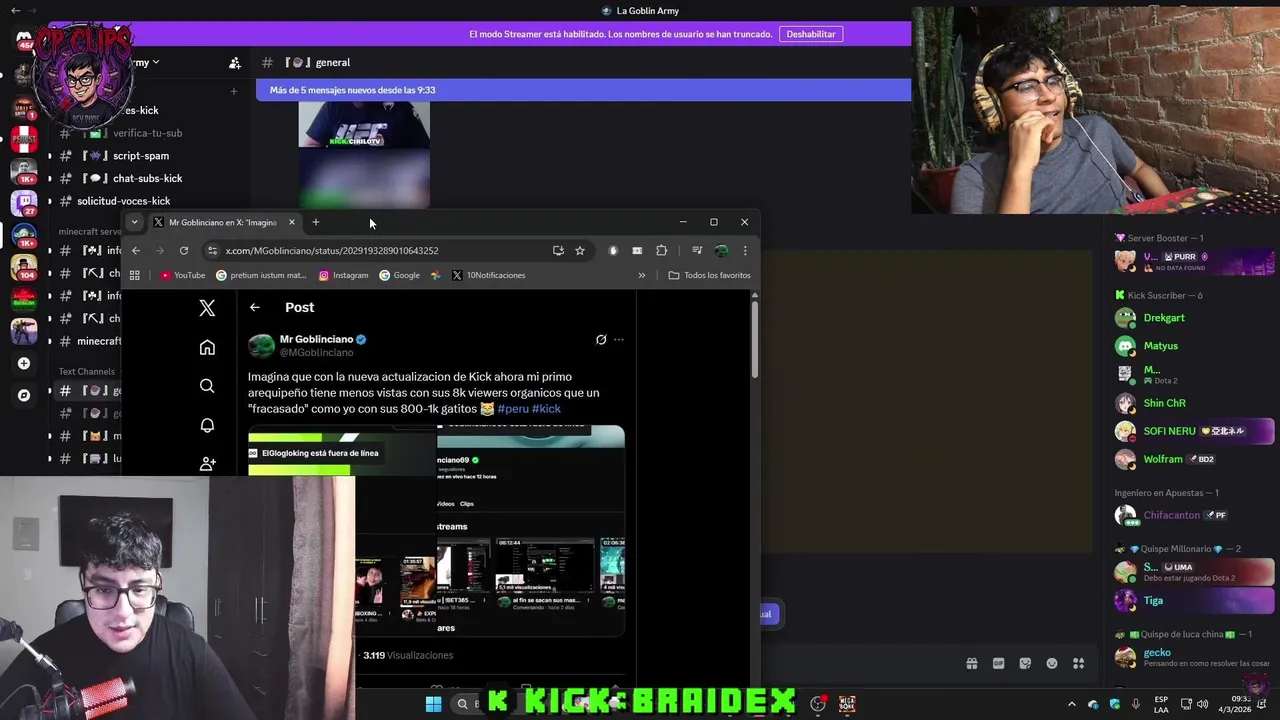The width and height of the screenshot is (1280, 720).
Task: Click Chrome's profile avatar icon
Action: pyautogui.click(x=721, y=250)
